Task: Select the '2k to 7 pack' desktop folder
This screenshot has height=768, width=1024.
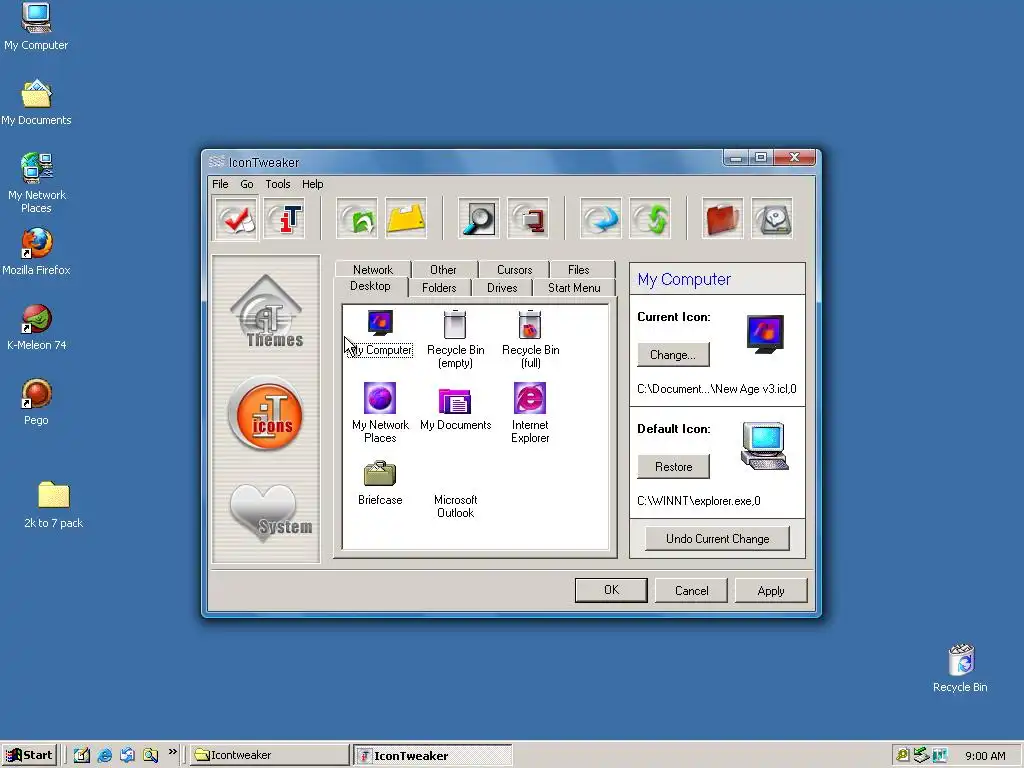Action: (x=54, y=504)
